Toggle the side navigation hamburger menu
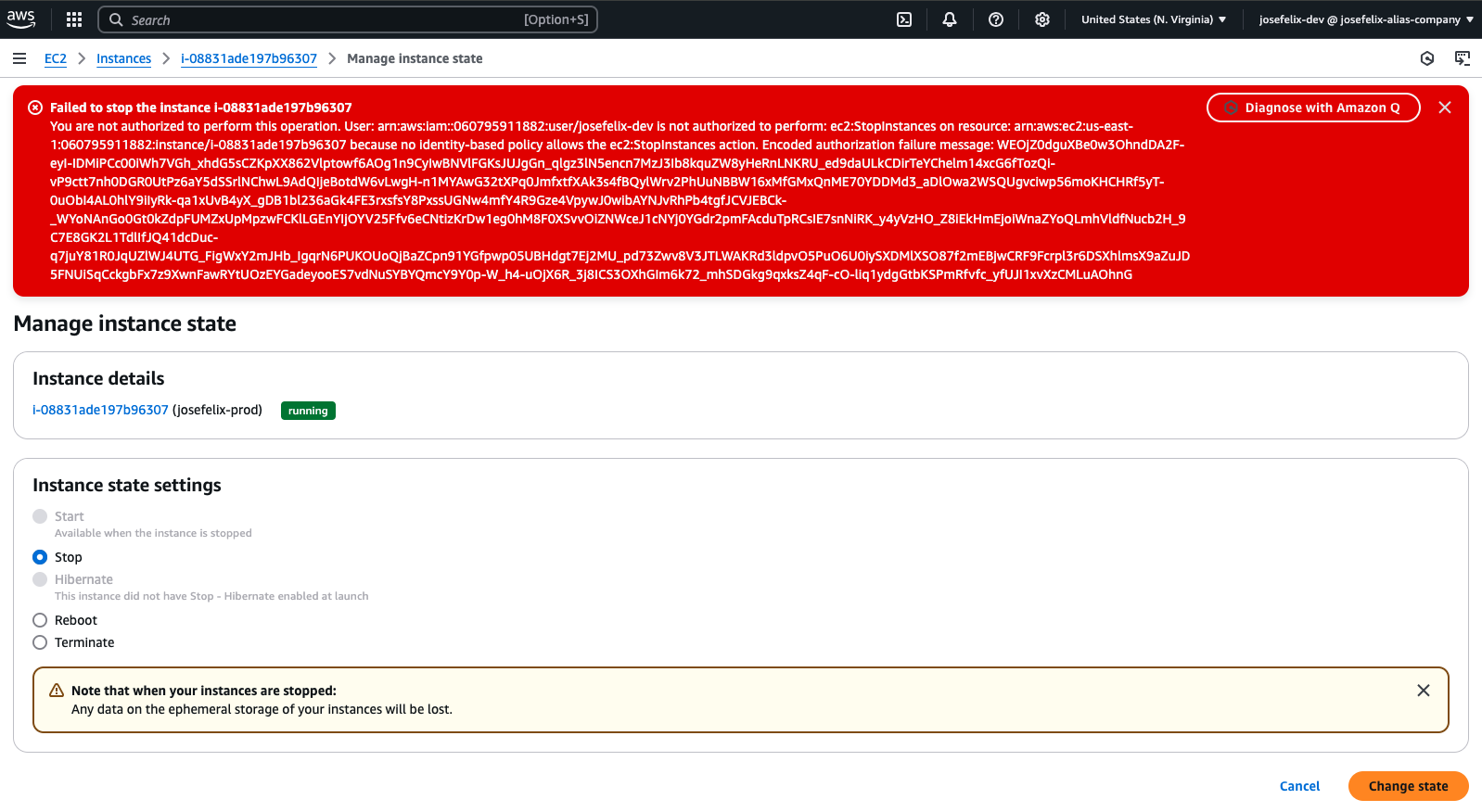The height and width of the screenshot is (812, 1482). 19,58
